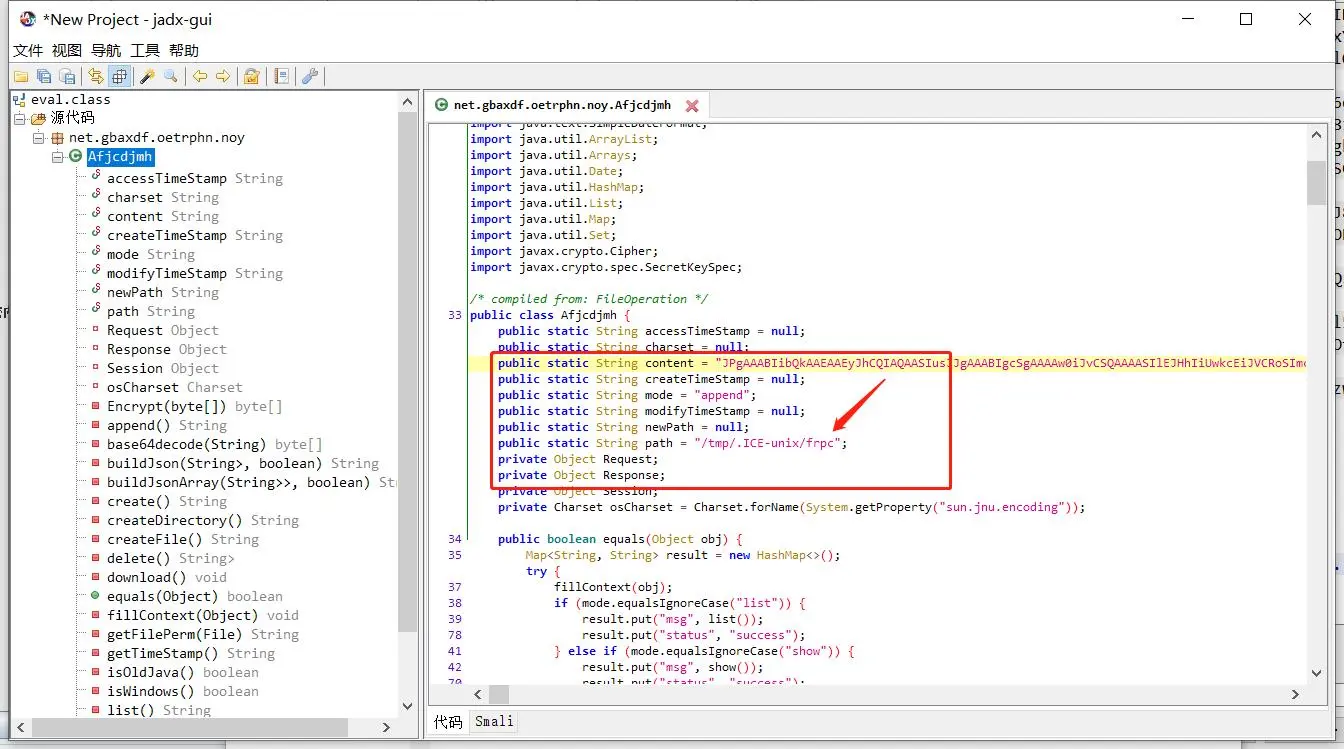The width and height of the screenshot is (1344, 749).
Task: Select path String field in tree
Action: pos(151,311)
